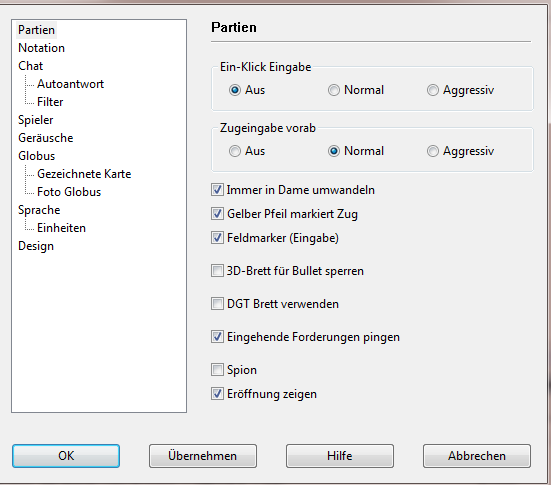
Task: Open the Filter sub-item
Action: (50, 102)
